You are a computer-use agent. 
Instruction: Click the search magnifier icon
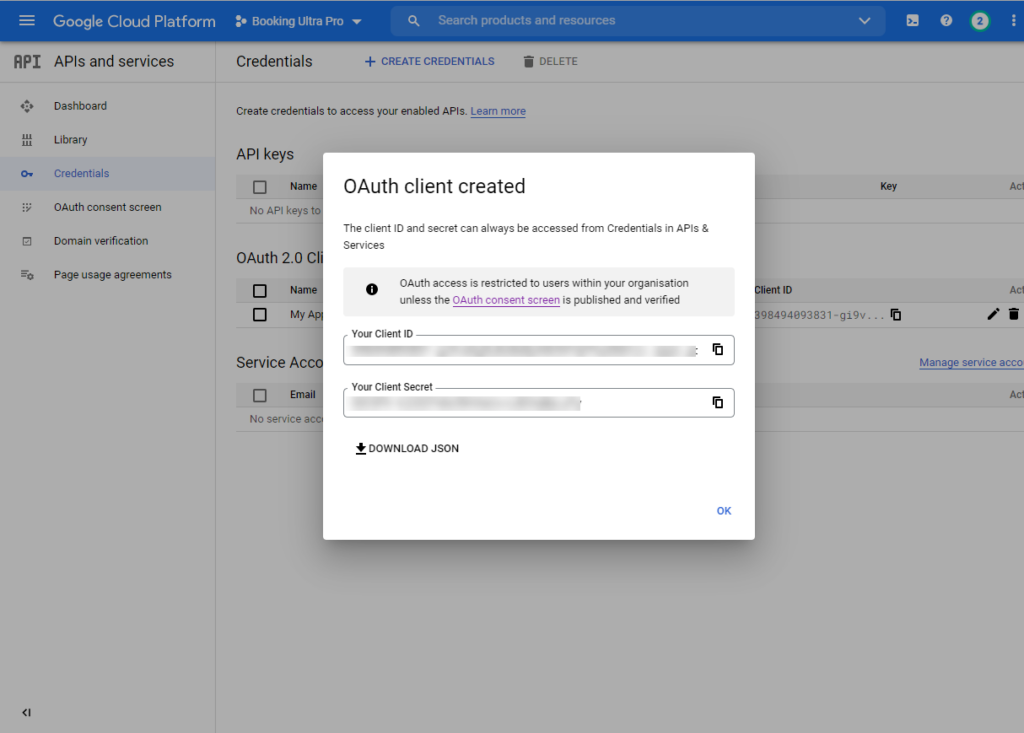[x=413, y=21]
